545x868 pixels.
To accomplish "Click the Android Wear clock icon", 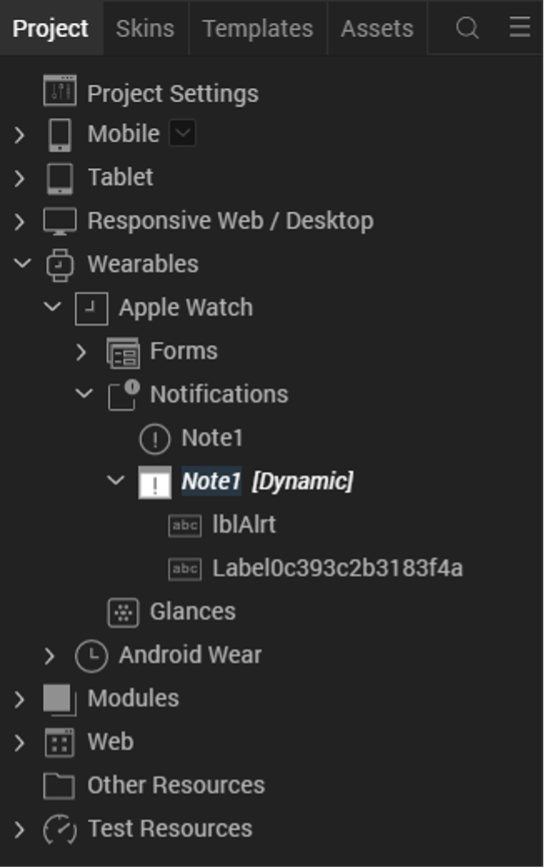I will tap(91, 656).
